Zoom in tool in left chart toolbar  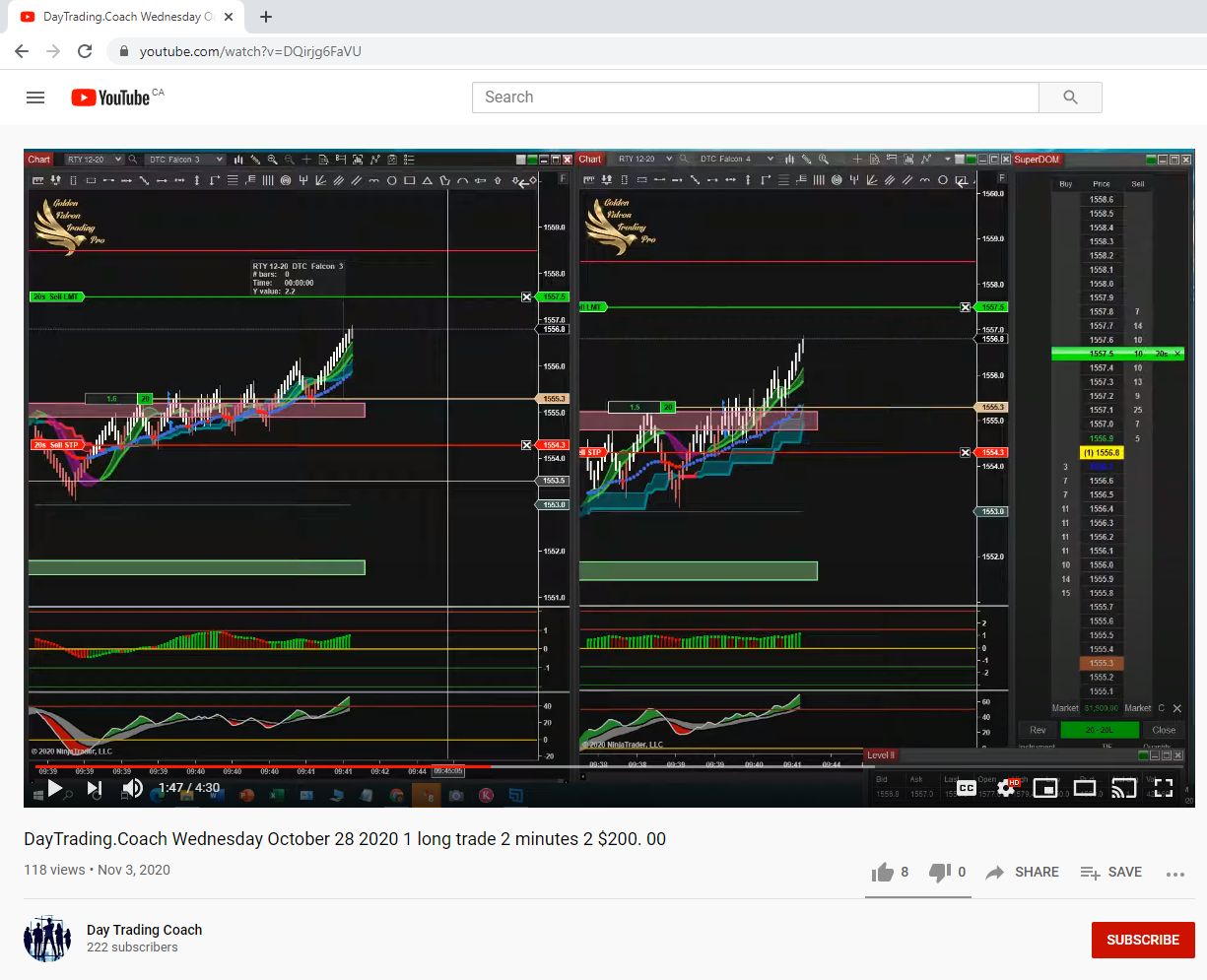click(272, 159)
